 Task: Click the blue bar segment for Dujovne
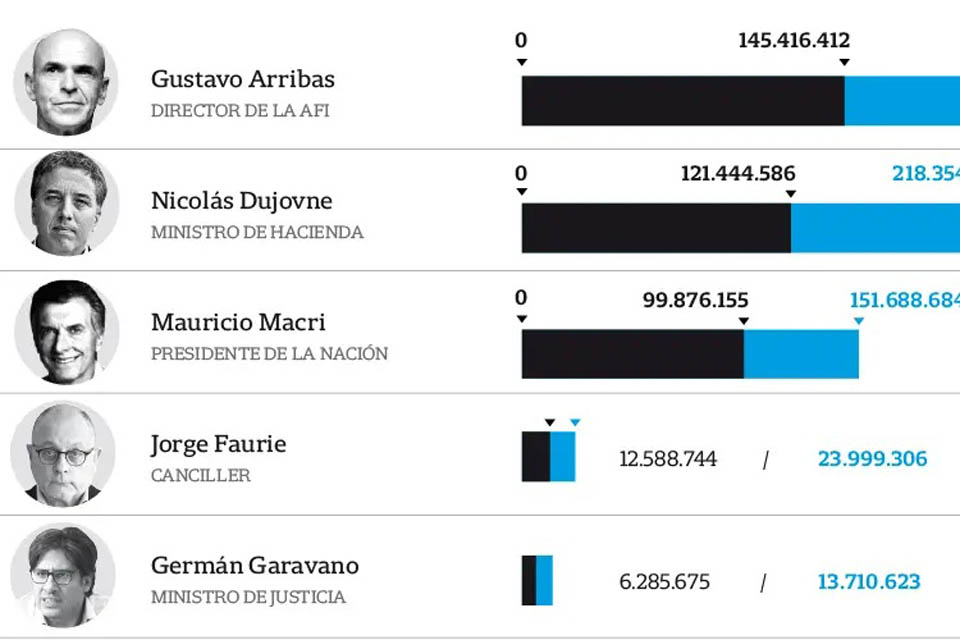click(x=875, y=228)
